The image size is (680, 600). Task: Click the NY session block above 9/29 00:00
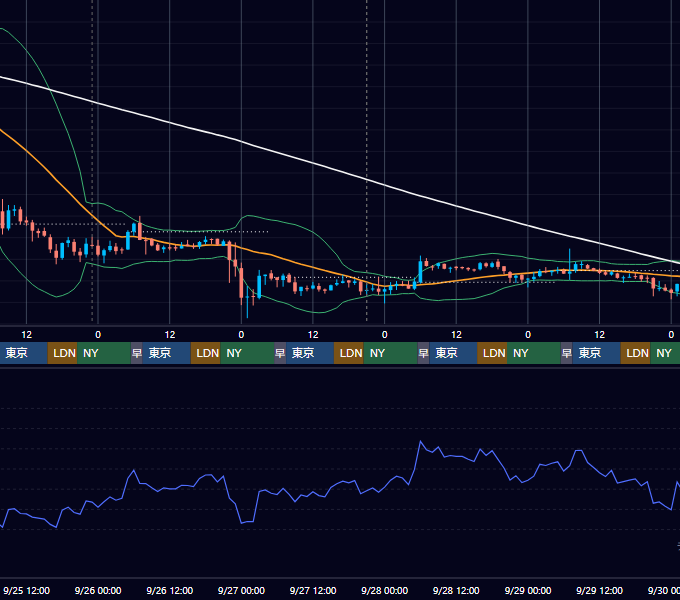533,353
